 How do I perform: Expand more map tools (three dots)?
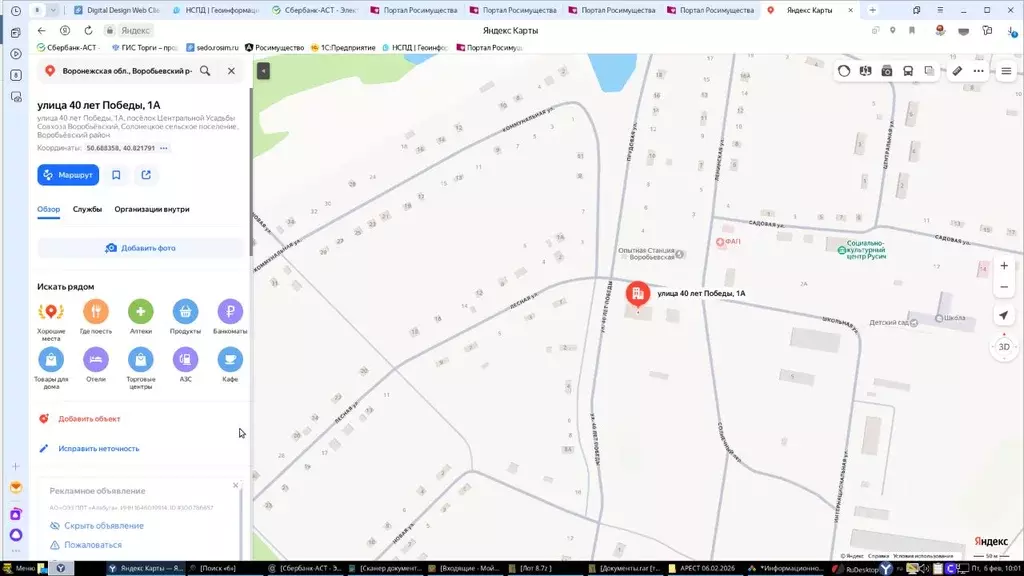tap(978, 71)
